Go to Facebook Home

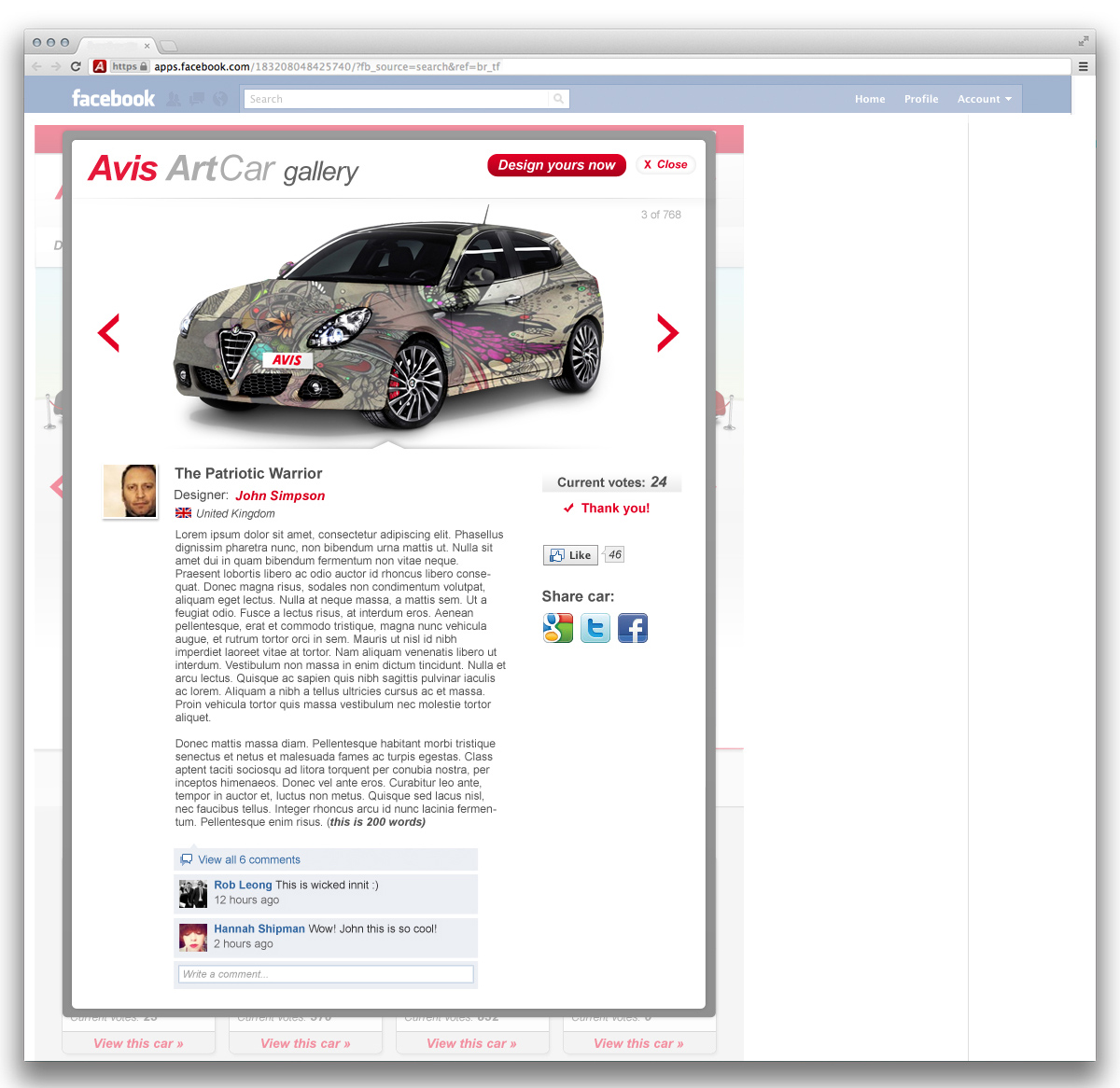coord(870,99)
